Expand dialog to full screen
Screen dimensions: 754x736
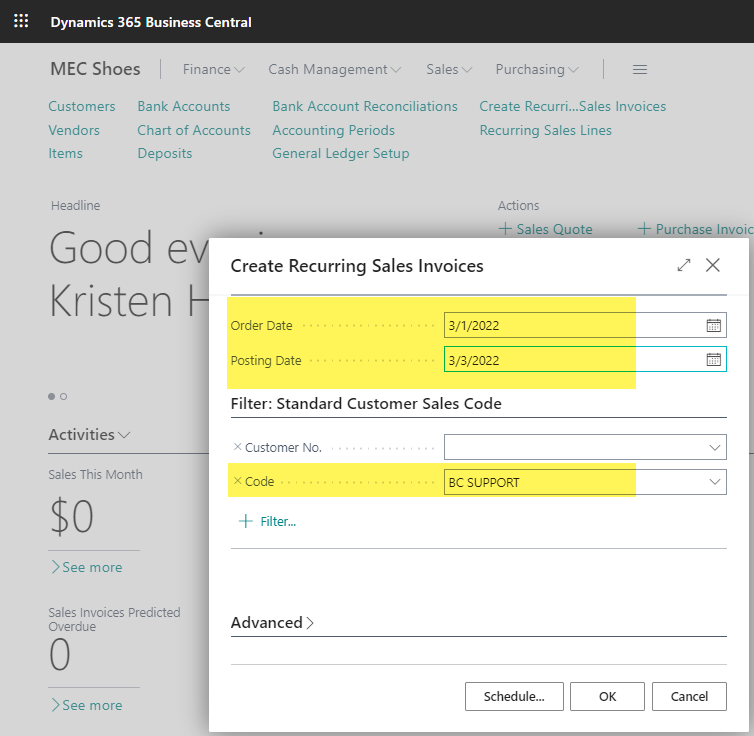point(683,265)
